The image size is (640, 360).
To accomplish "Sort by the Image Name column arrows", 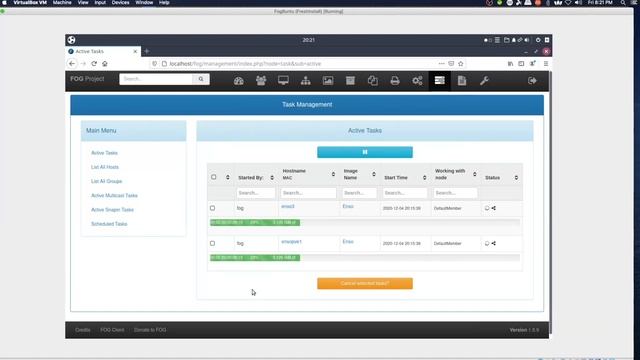I will 373,174.
